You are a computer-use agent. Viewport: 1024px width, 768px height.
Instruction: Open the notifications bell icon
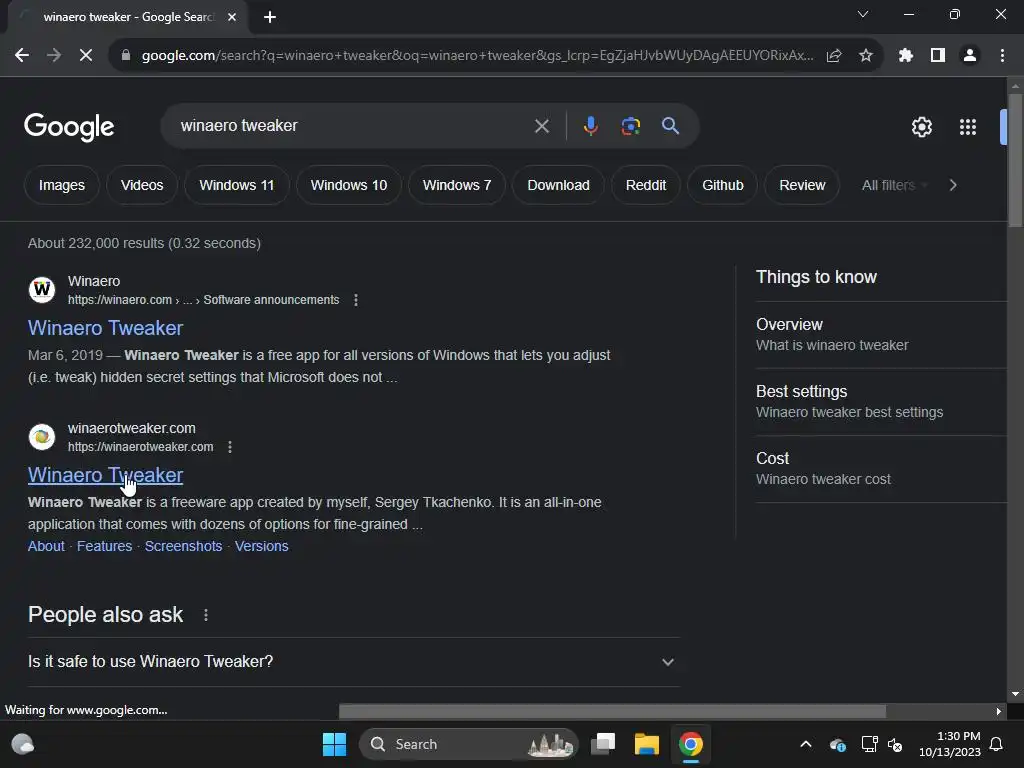point(997,744)
